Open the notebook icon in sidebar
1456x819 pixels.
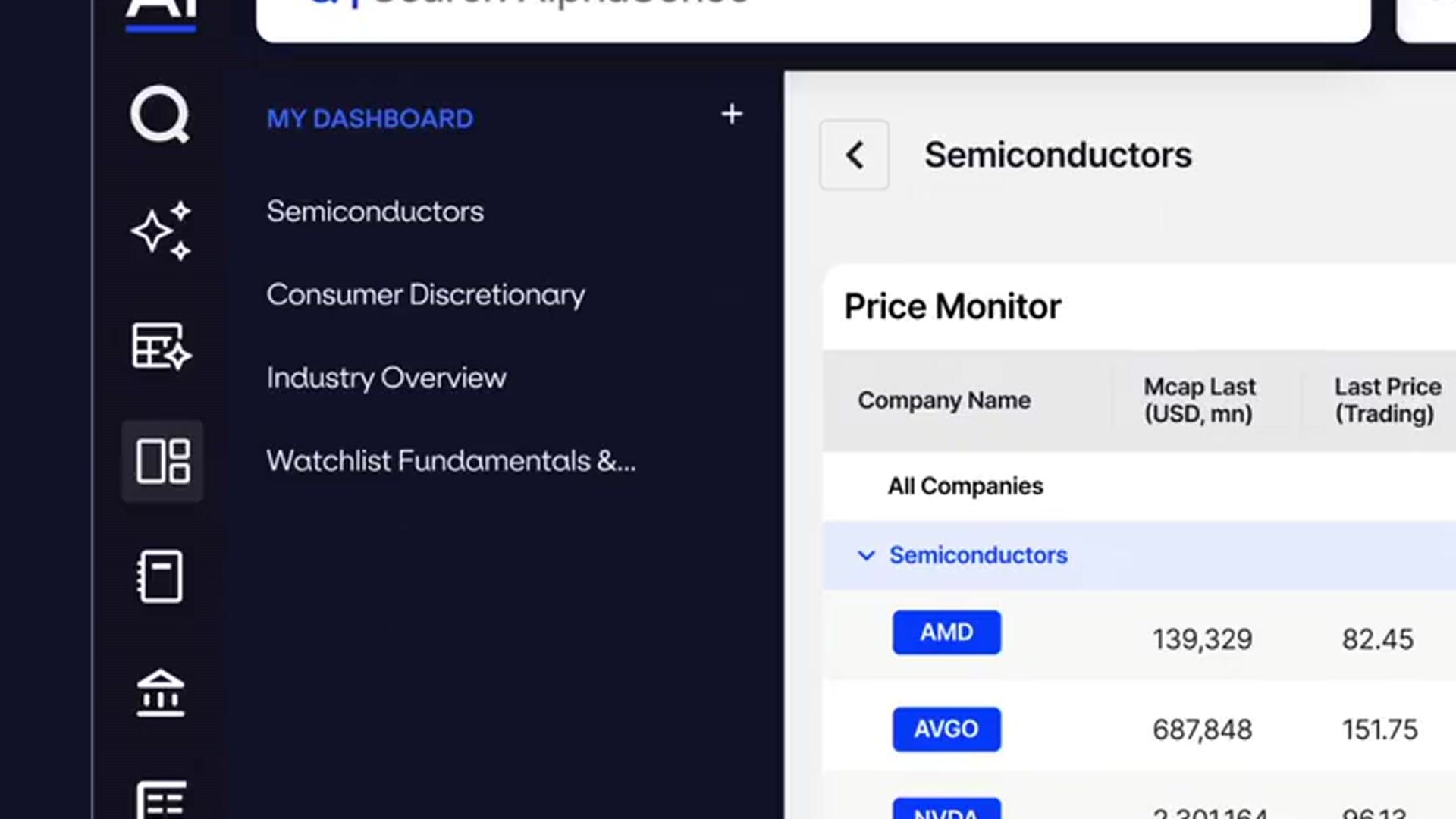pyautogui.click(x=161, y=577)
